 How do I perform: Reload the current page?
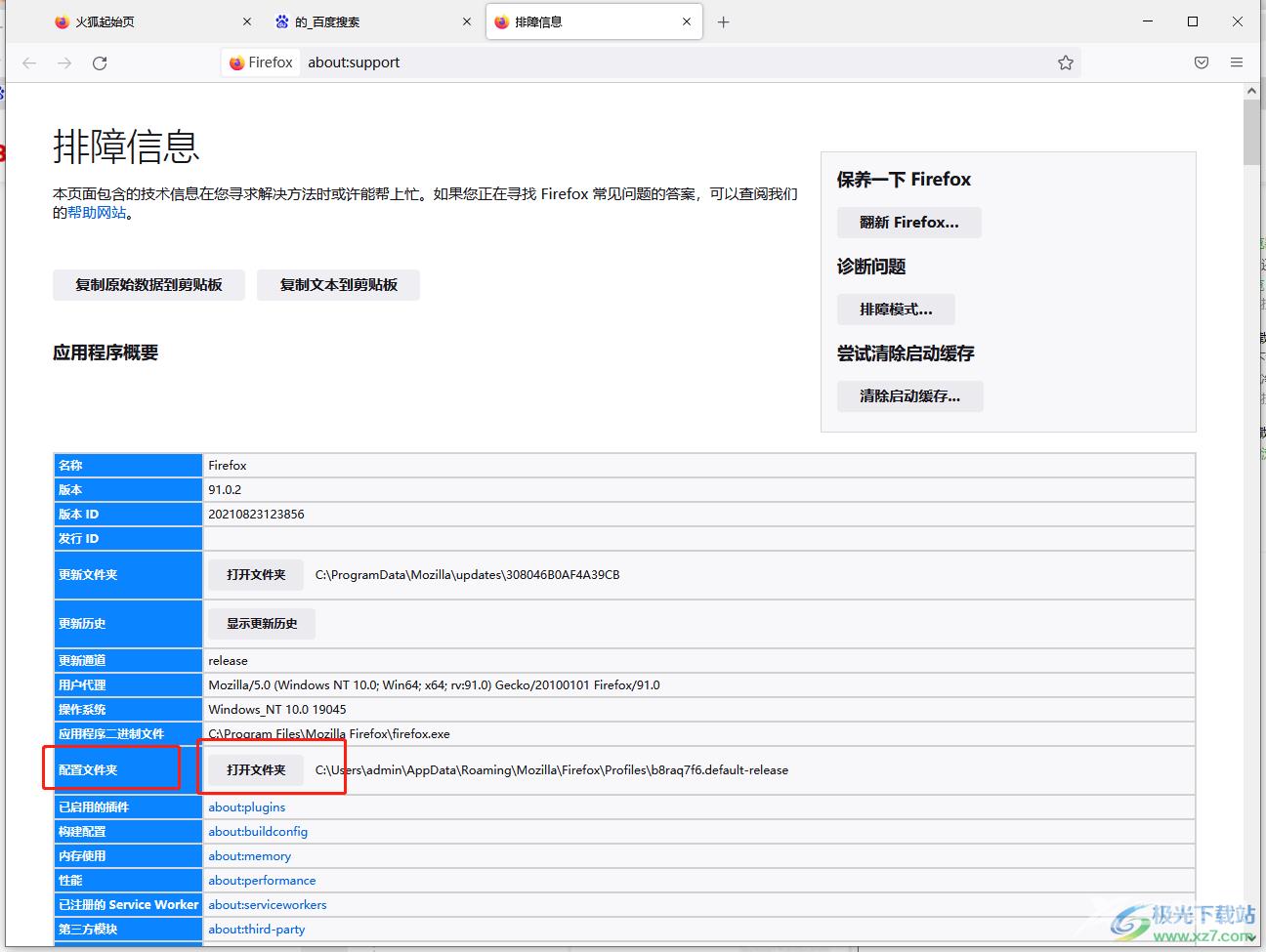(100, 62)
